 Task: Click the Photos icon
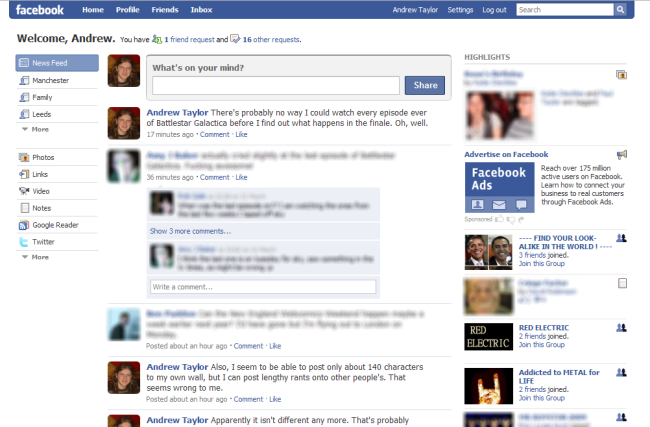(x=24, y=158)
